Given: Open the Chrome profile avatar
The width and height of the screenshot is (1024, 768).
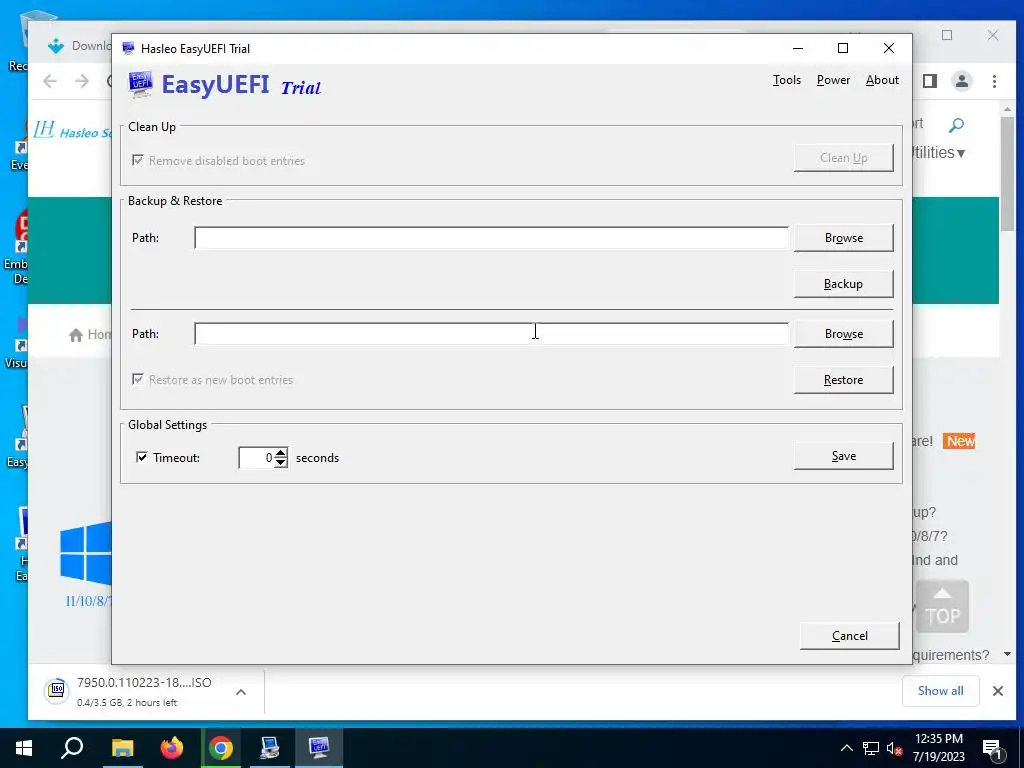Looking at the screenshot, I should pos(961,81).
